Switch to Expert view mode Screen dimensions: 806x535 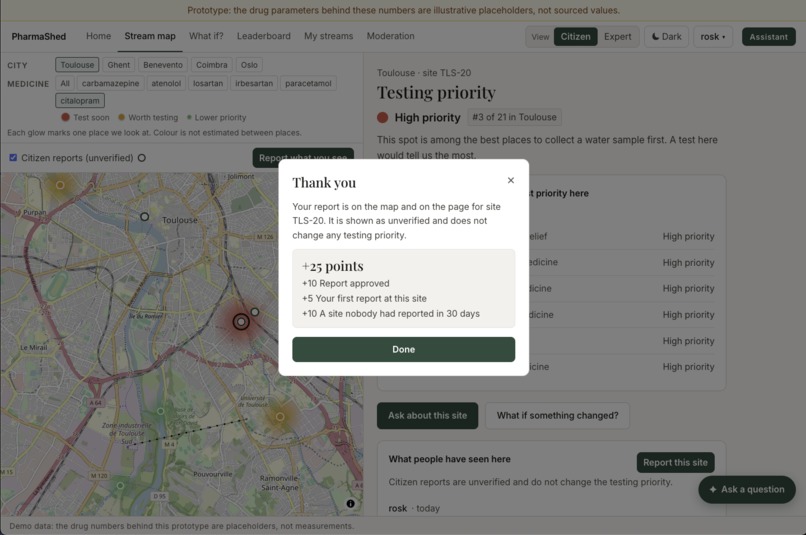click(617, 36)
